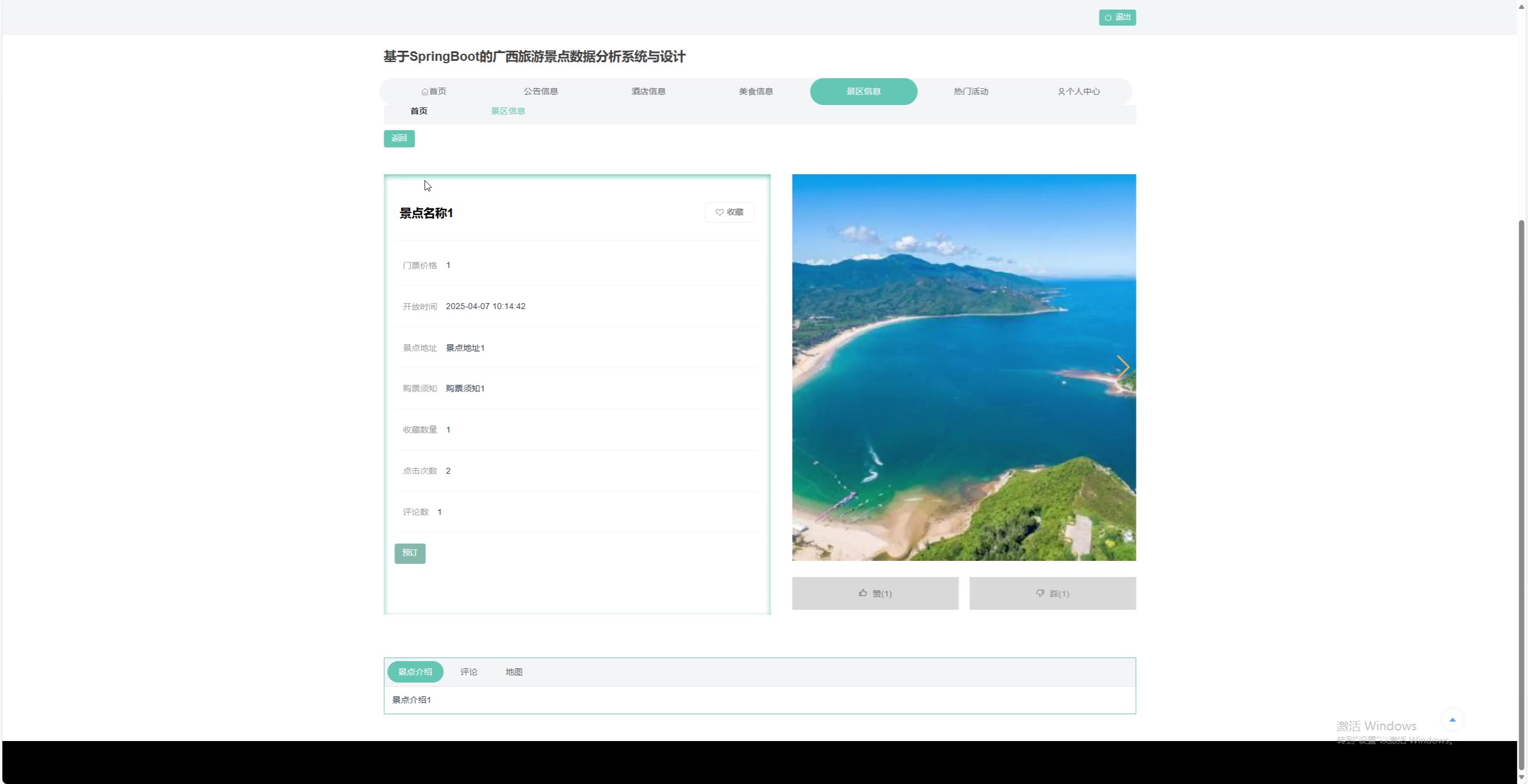Click the page vertical scrollbar
Viewport: 1528px width, 784px height.
coord(1521,477)
